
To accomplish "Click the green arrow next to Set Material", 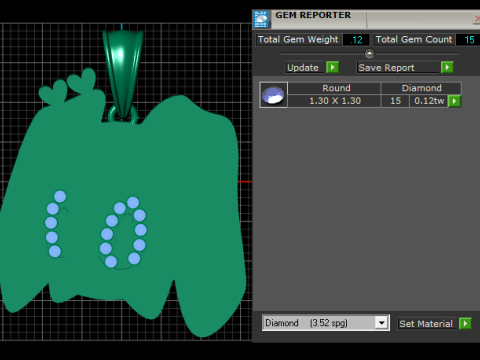I will click(x=465, y=323).
